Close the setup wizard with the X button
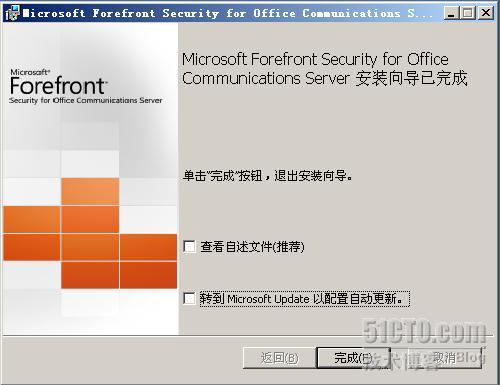The height and width of the screenshot is (385, 500). pyautogui.click(x=486, y=13)
